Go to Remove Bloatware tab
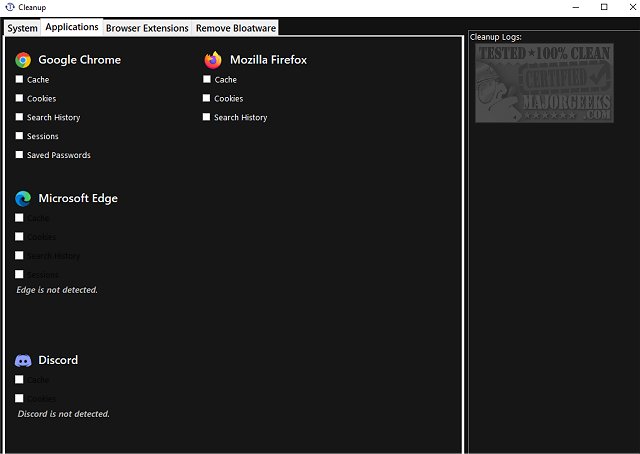 (236, 28)
